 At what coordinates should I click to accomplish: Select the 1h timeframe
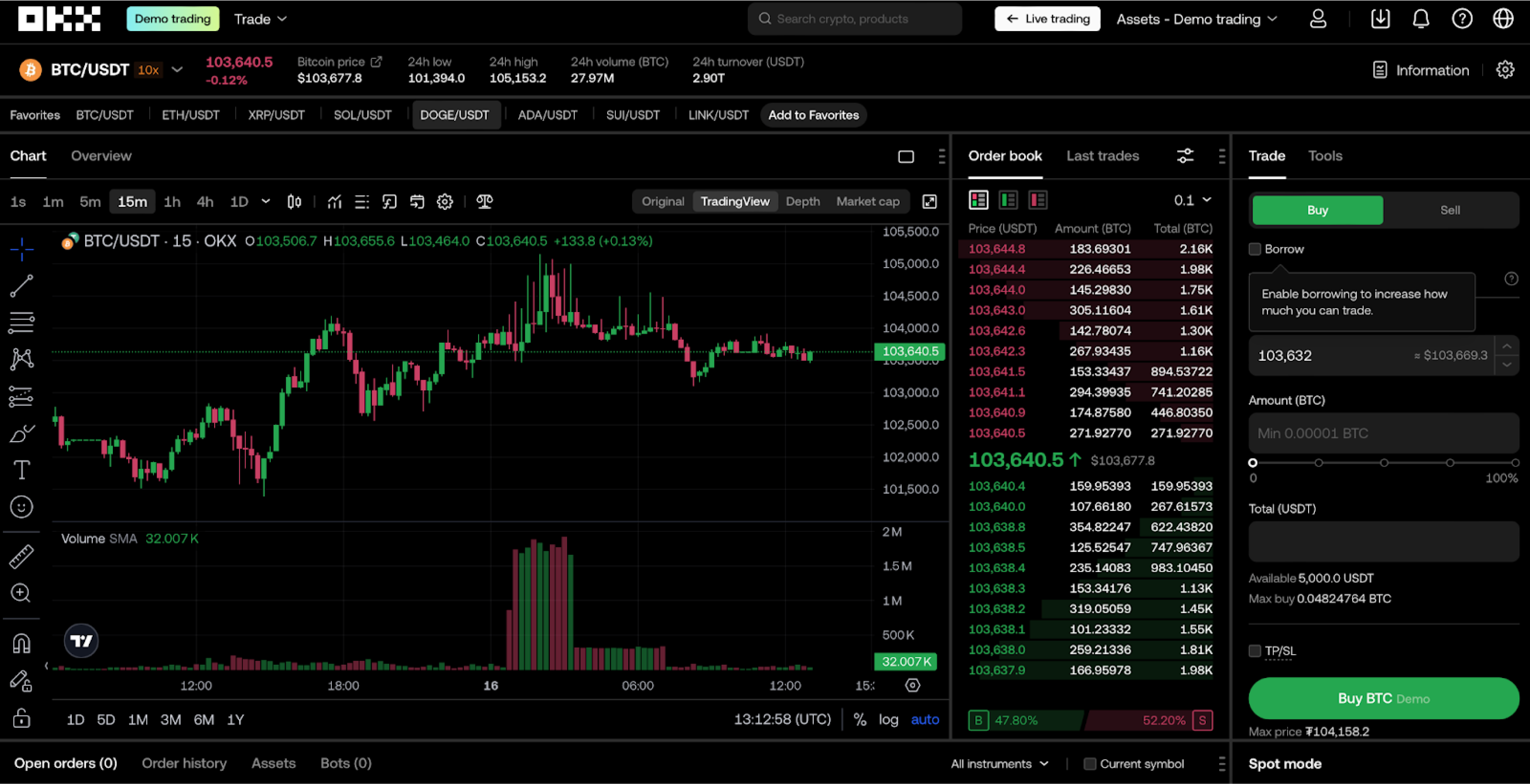tap(172, 202)
